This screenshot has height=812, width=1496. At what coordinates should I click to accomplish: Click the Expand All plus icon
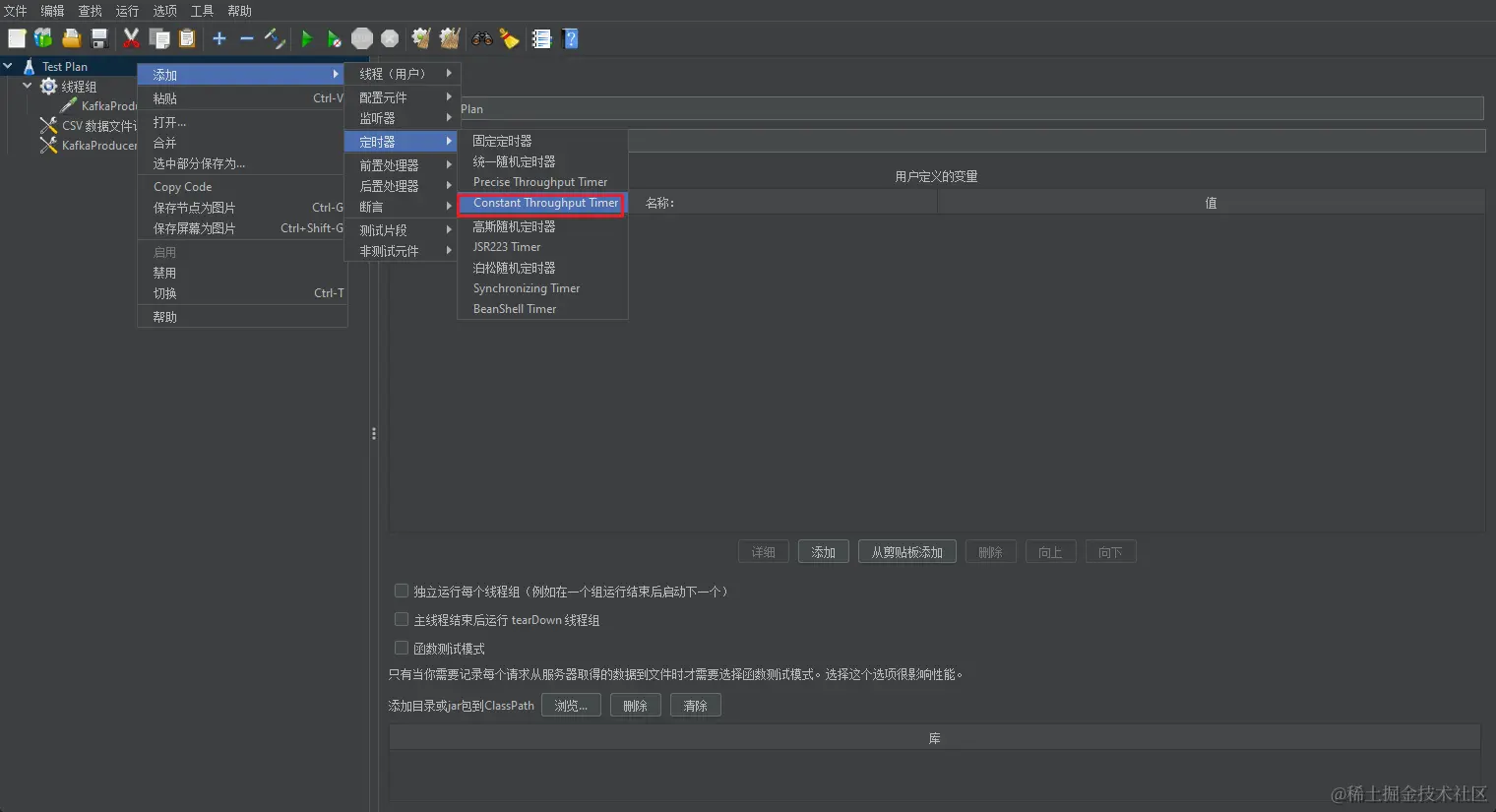click(219, 38)
